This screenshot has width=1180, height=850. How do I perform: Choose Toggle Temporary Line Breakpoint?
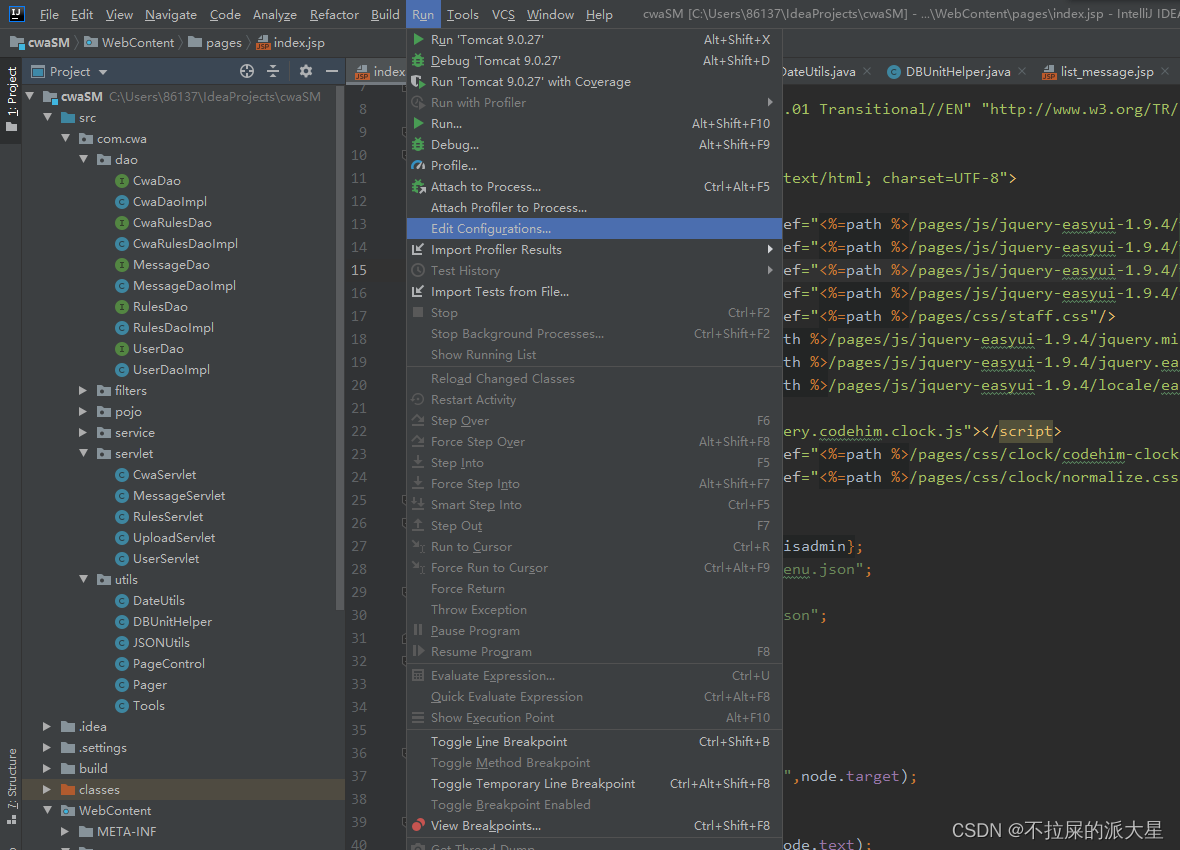(595, 784)
